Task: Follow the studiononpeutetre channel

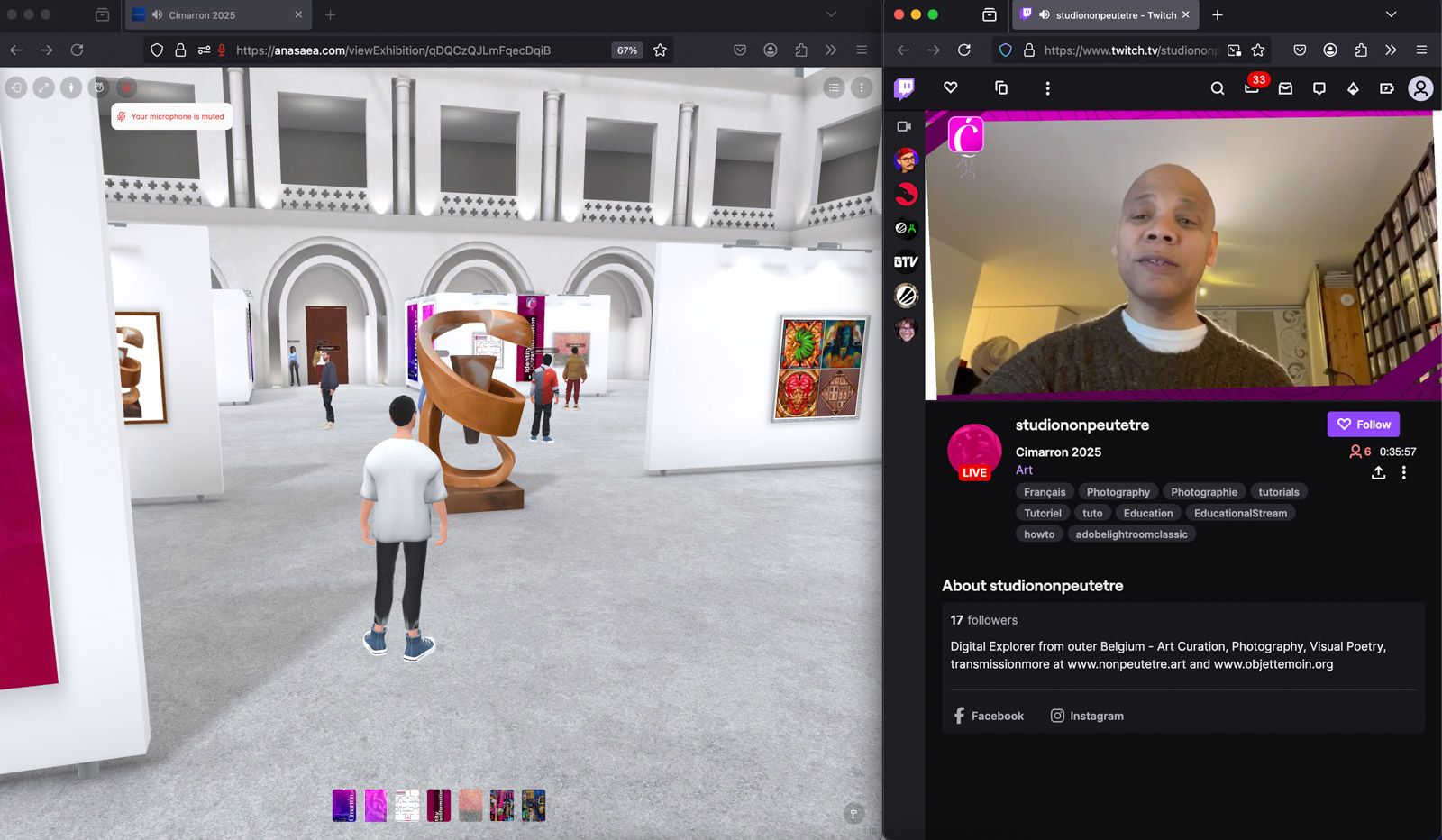Action: [1363, 424]
